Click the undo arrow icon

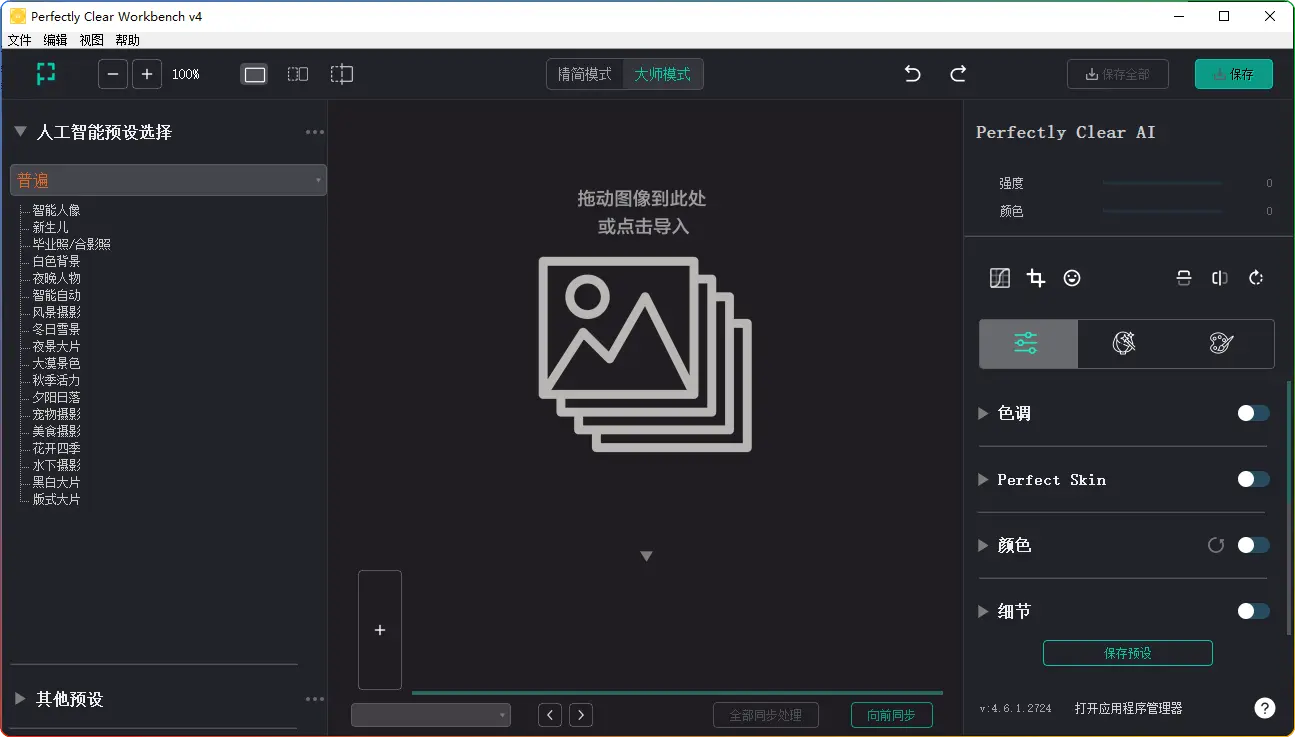(912, 74)
